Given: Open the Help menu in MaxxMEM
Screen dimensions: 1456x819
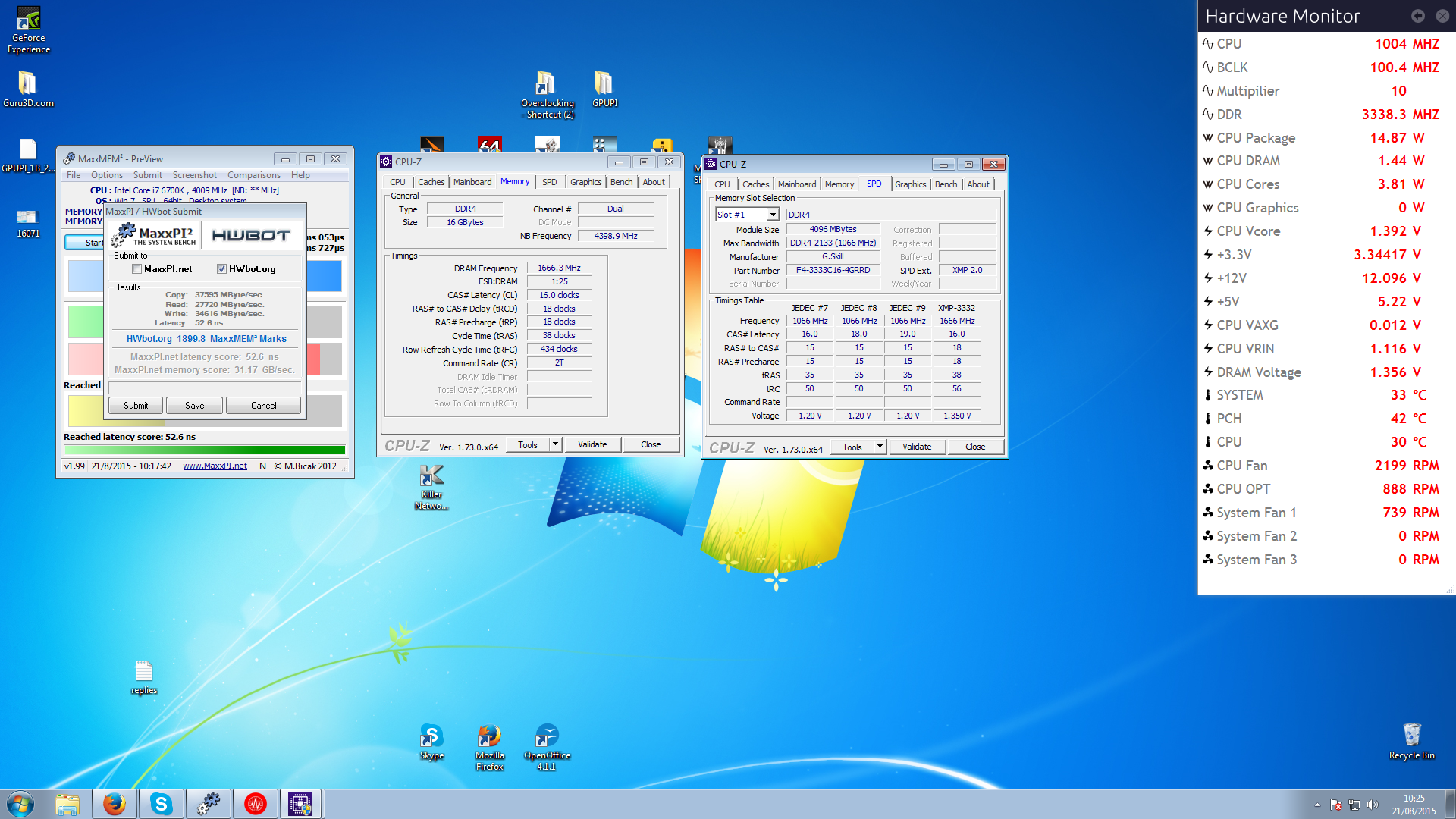Looking at the screenshot, I should click(x=300, y=175).
